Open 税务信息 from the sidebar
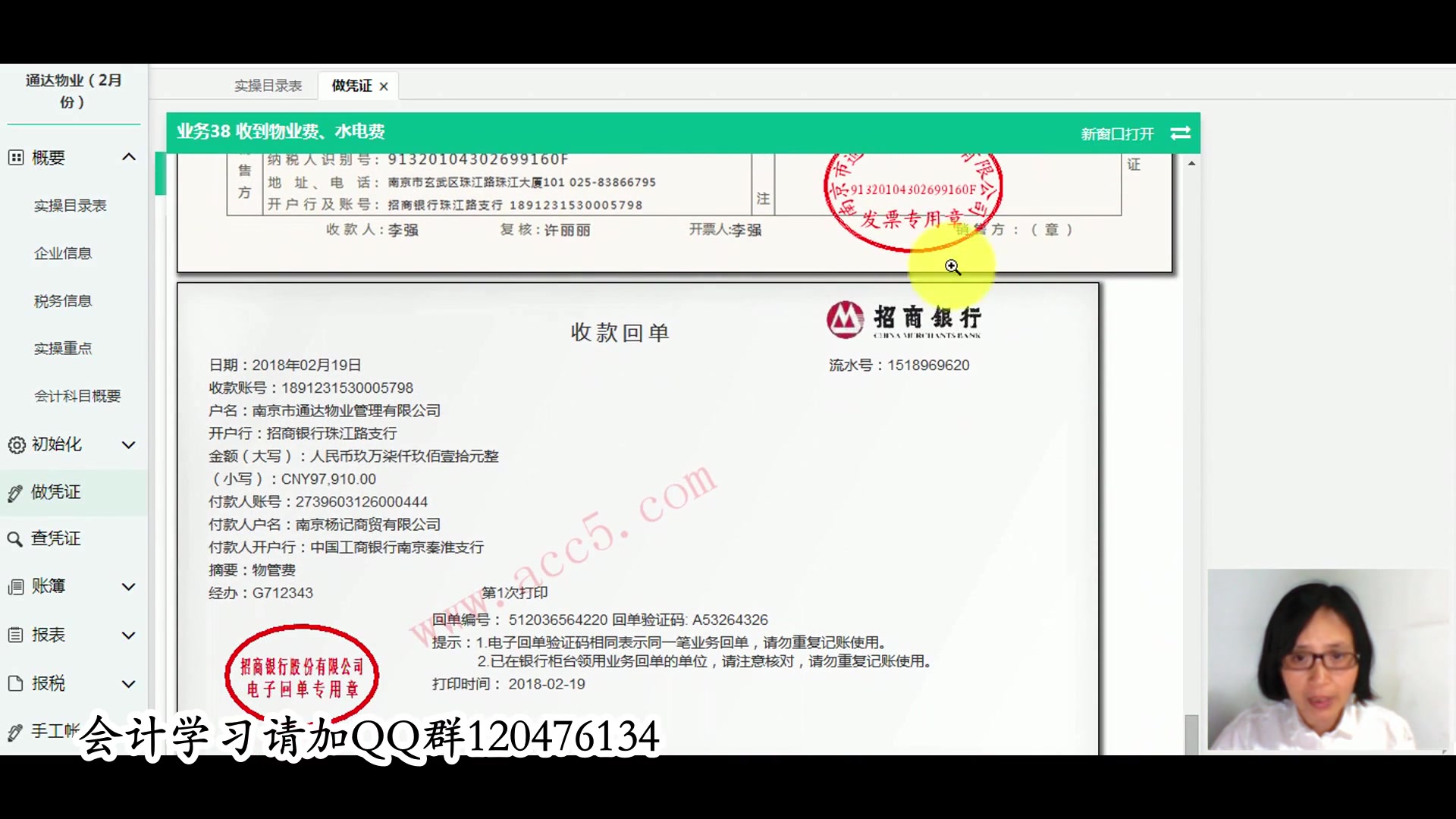This screenshot has height=819, width=1456. [x=64, y=300]
